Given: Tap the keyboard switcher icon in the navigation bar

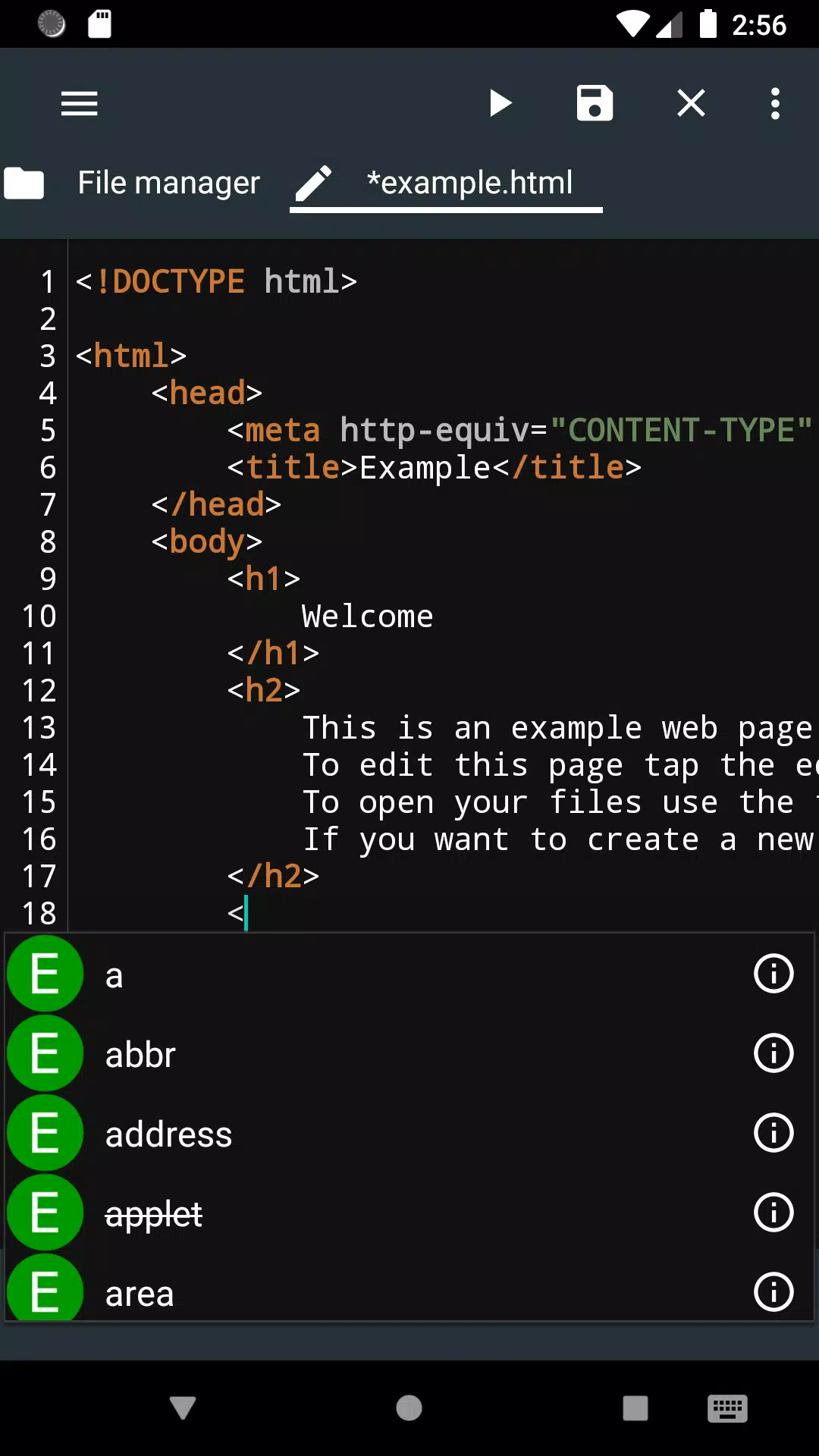Looking at the screenshot, I should coord(727,1408).
